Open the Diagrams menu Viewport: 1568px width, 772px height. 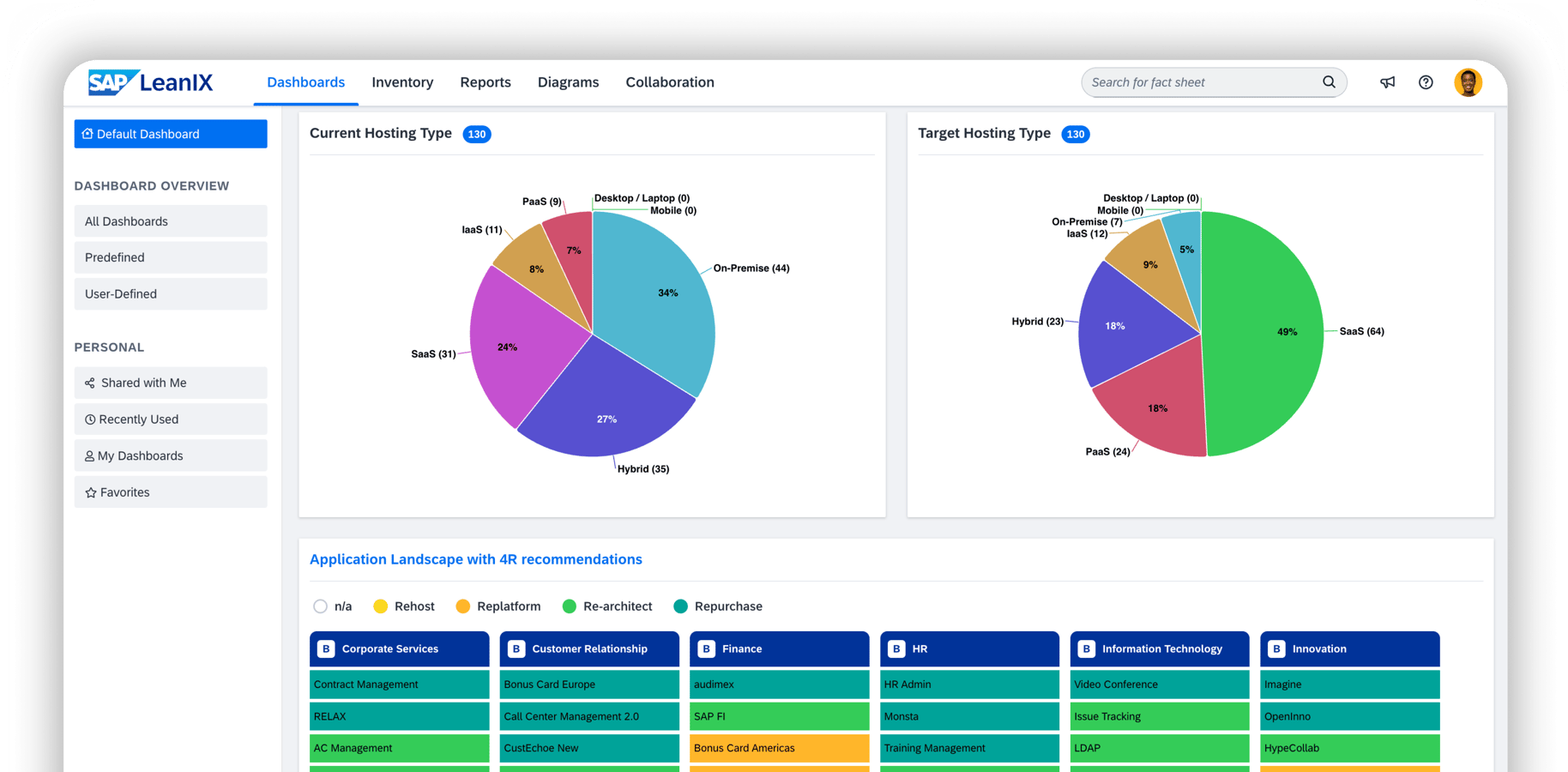[x=568, y=82]
